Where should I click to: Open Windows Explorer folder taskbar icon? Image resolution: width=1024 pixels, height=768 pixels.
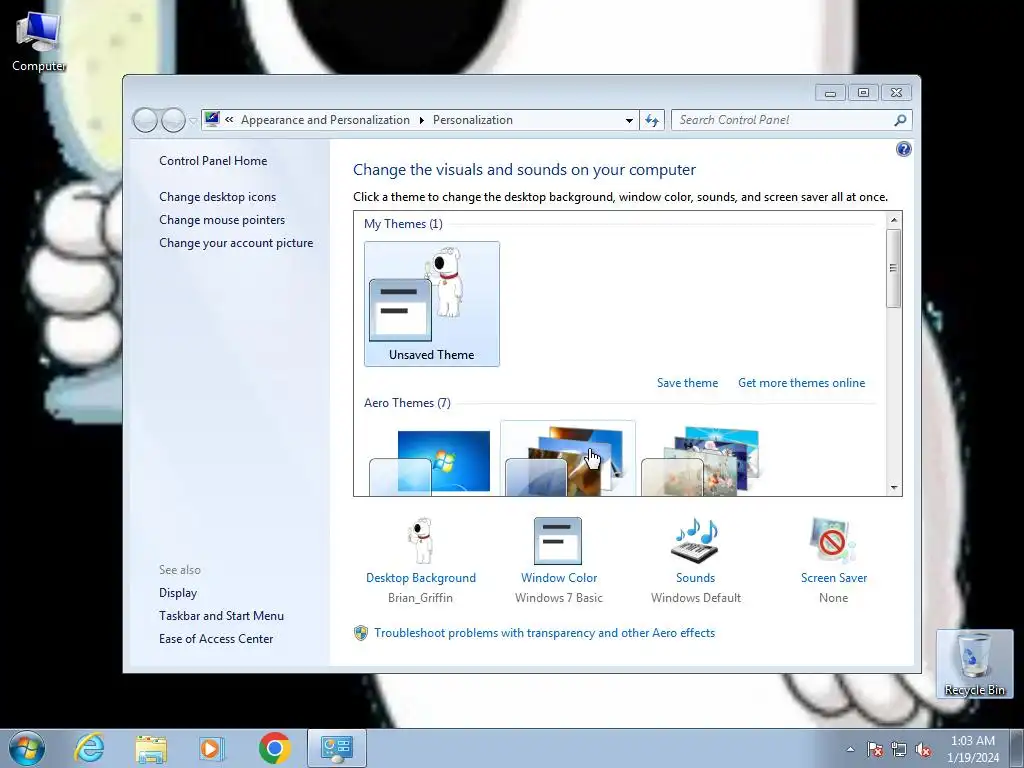coord(151,748)
